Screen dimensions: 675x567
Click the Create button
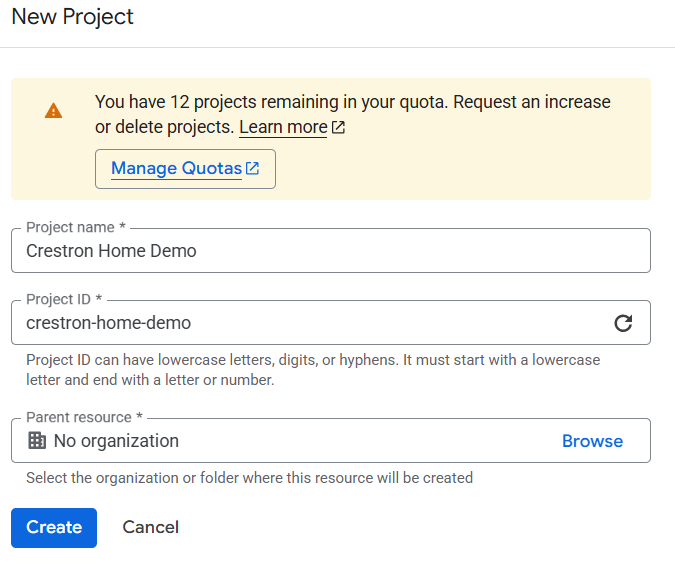click(54, 527)
